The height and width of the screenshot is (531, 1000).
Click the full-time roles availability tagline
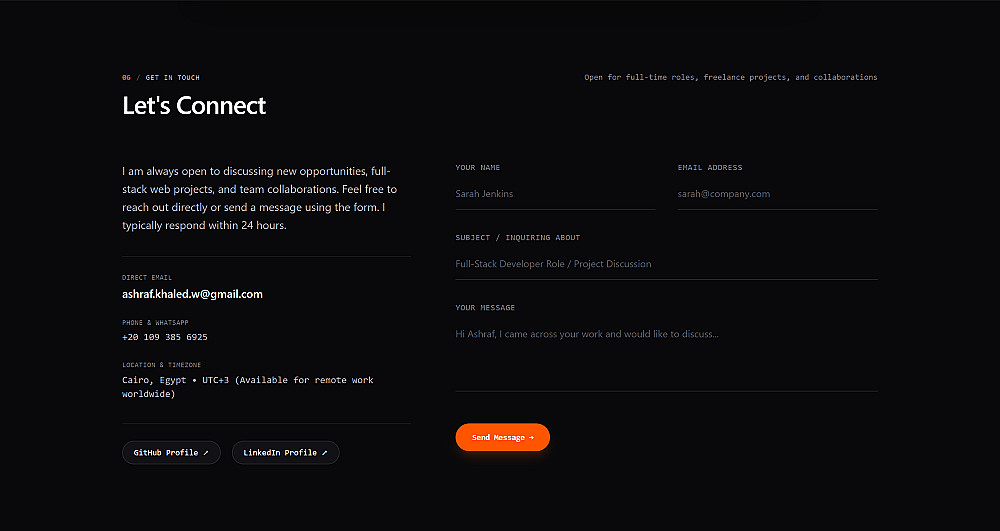coord(731,77)
